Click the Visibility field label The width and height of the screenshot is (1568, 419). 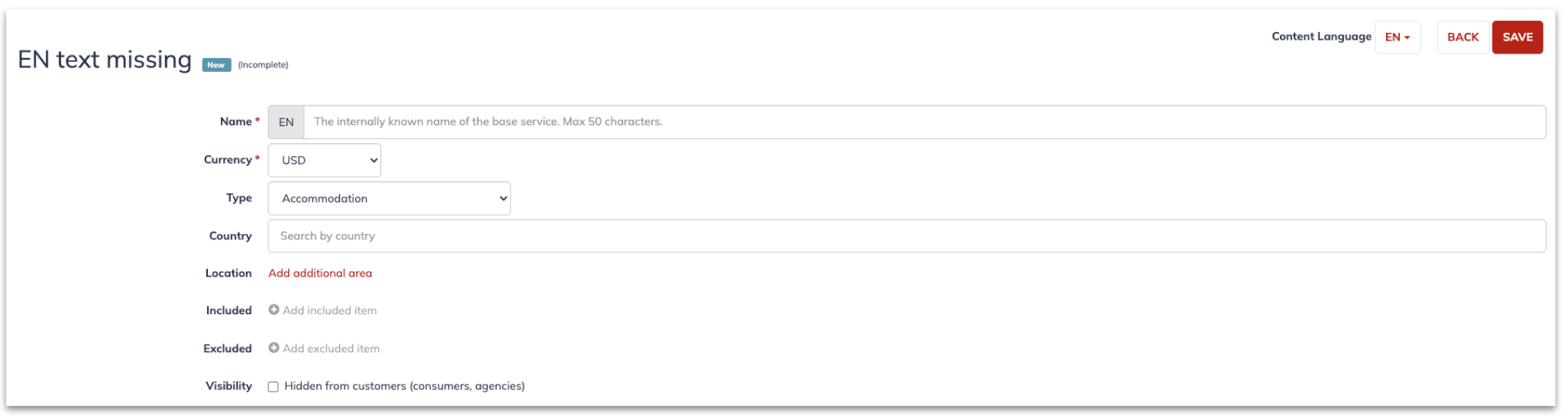pyautogui.click(x=228, y=386)
